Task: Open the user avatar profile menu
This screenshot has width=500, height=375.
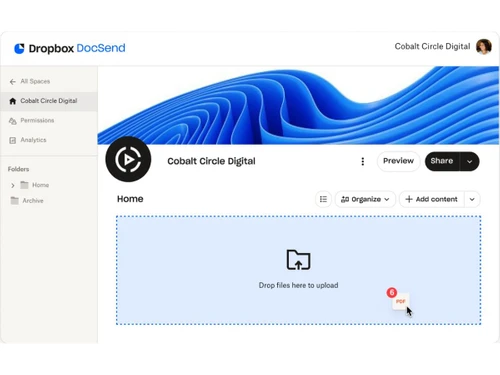Action: 484,47
